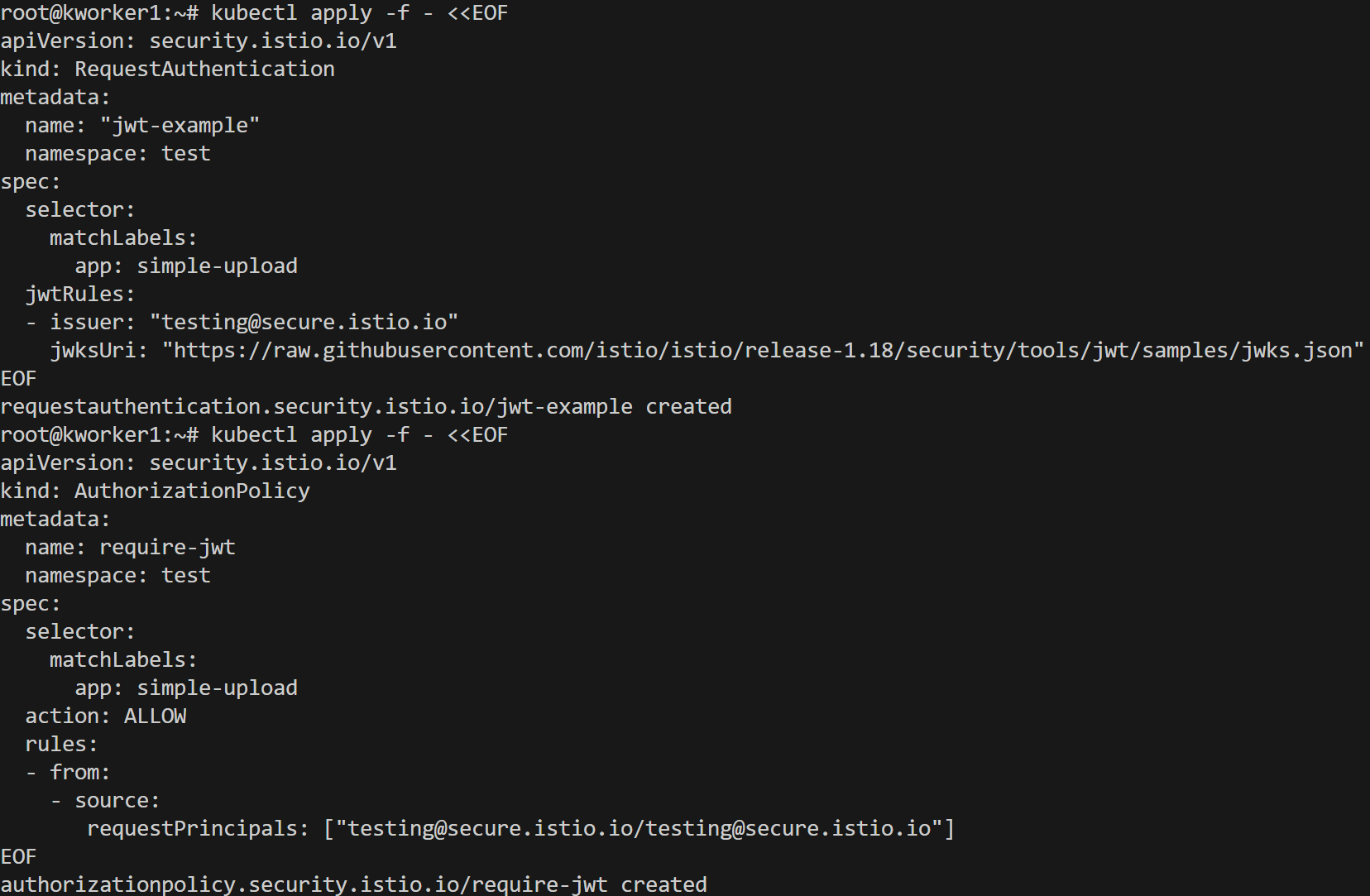Click the jwt-example created output line
Image resolution: width=1370 pixels, height=896 pixels.
366,407
